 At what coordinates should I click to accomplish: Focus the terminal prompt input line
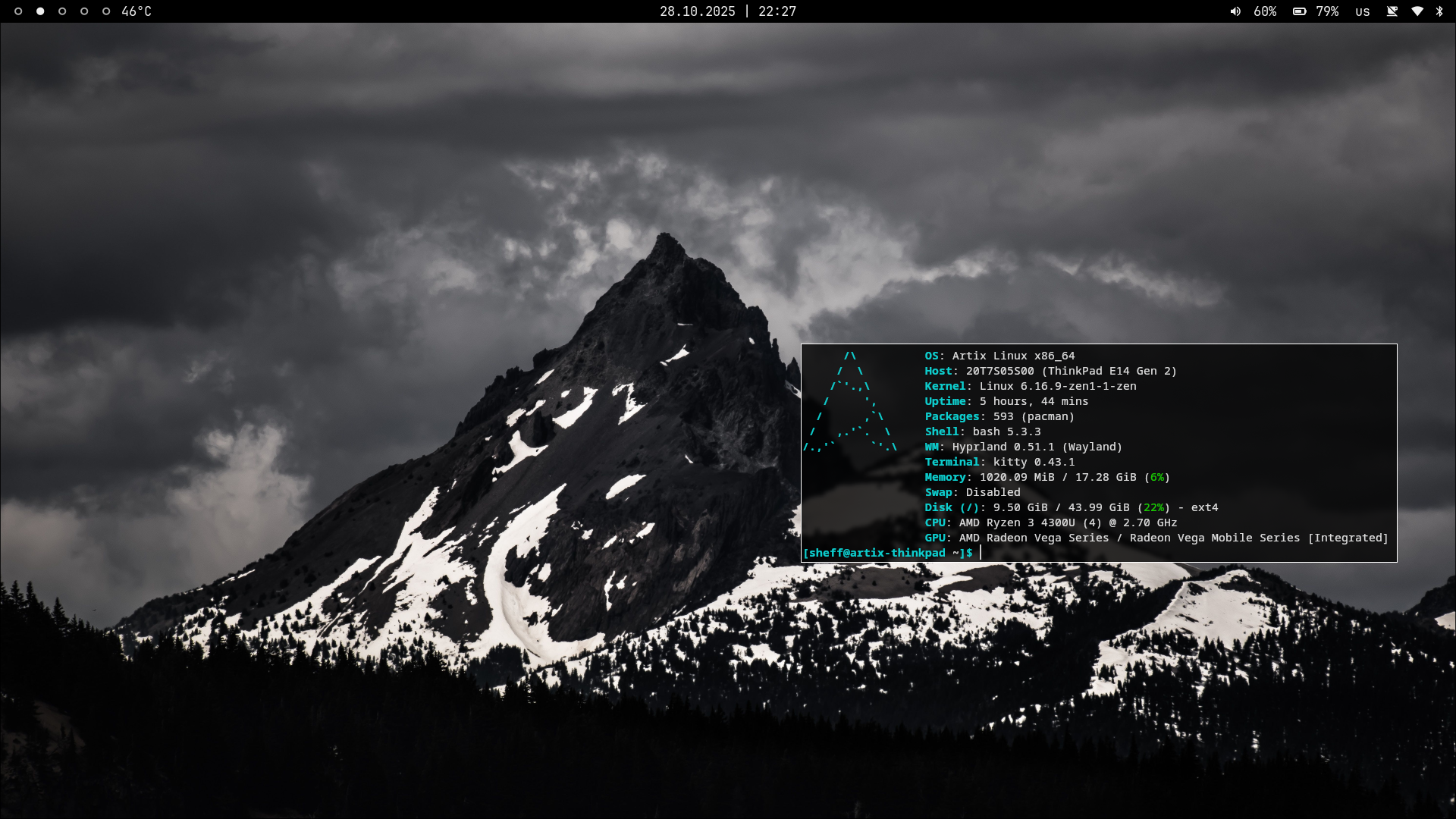coord(1062,553)
